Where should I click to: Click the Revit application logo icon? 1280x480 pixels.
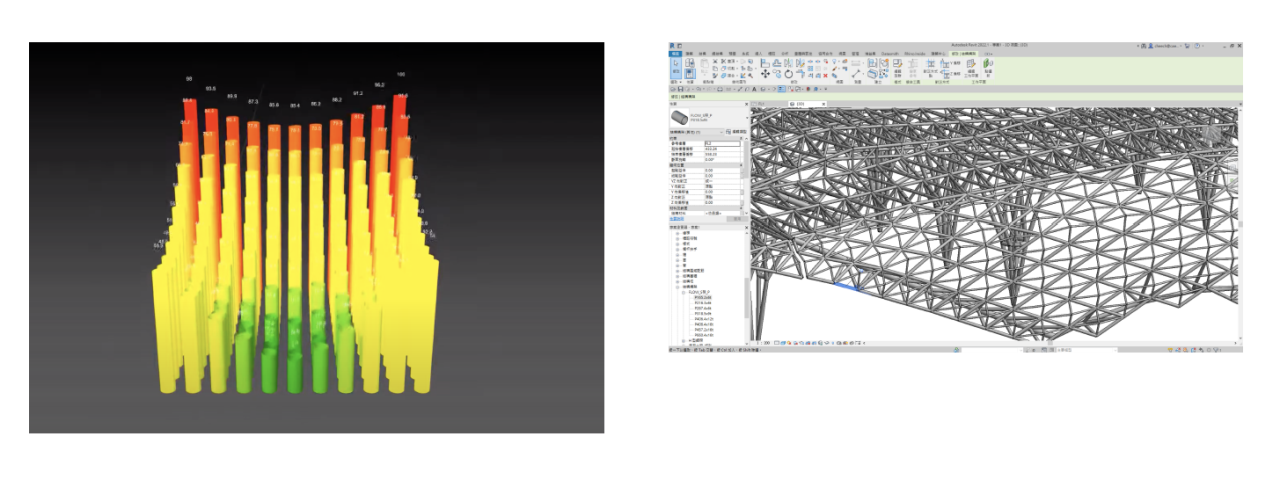(672, 45)
